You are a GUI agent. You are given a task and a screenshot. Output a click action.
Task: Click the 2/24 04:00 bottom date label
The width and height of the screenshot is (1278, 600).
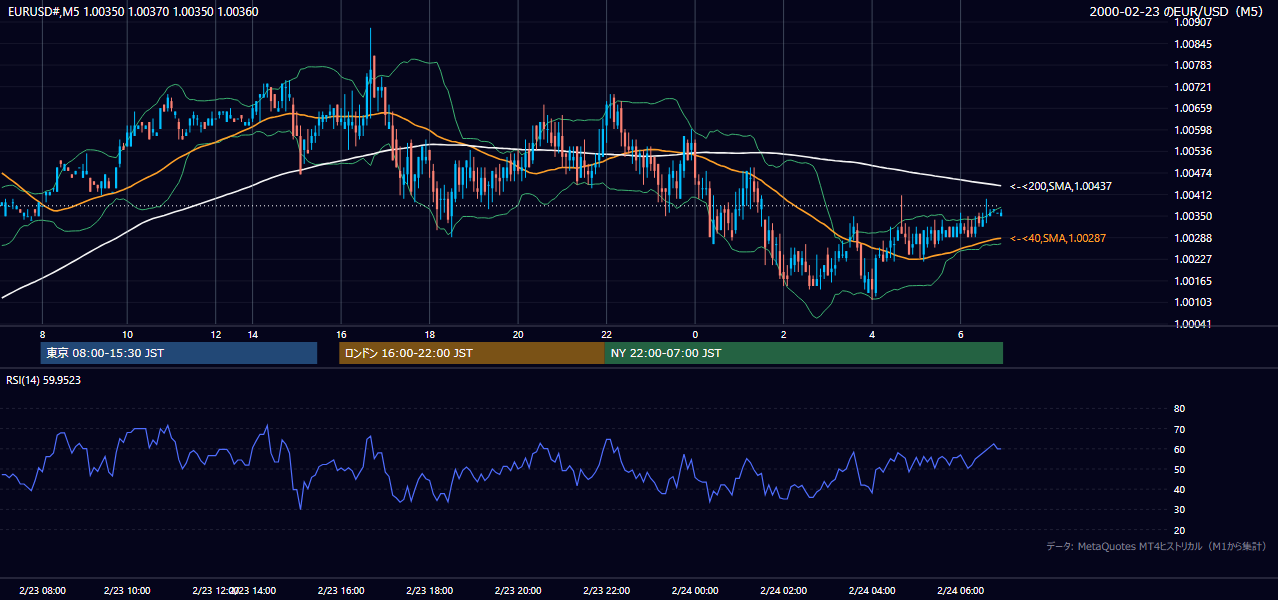coord(872,590)
